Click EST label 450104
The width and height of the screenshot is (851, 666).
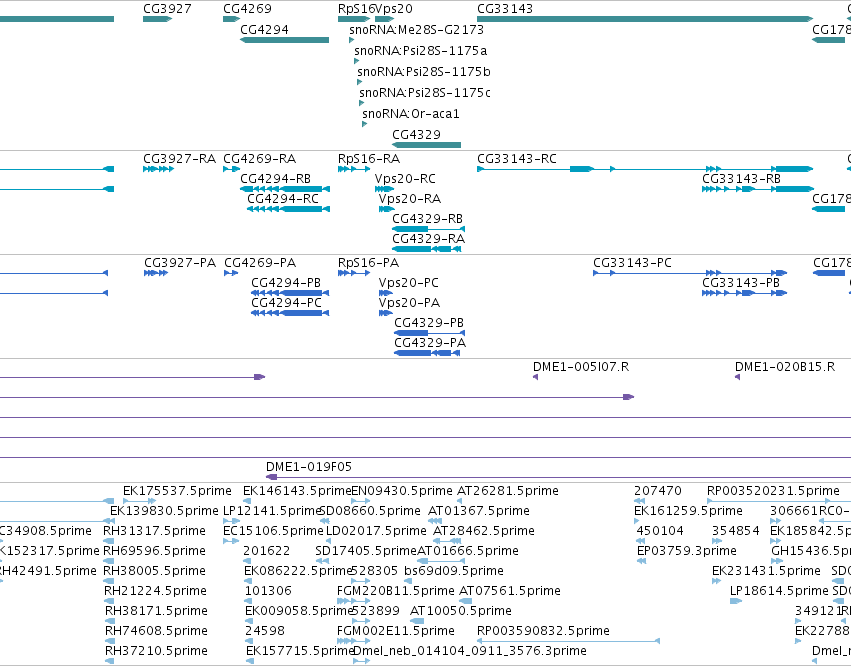[661, 531]
